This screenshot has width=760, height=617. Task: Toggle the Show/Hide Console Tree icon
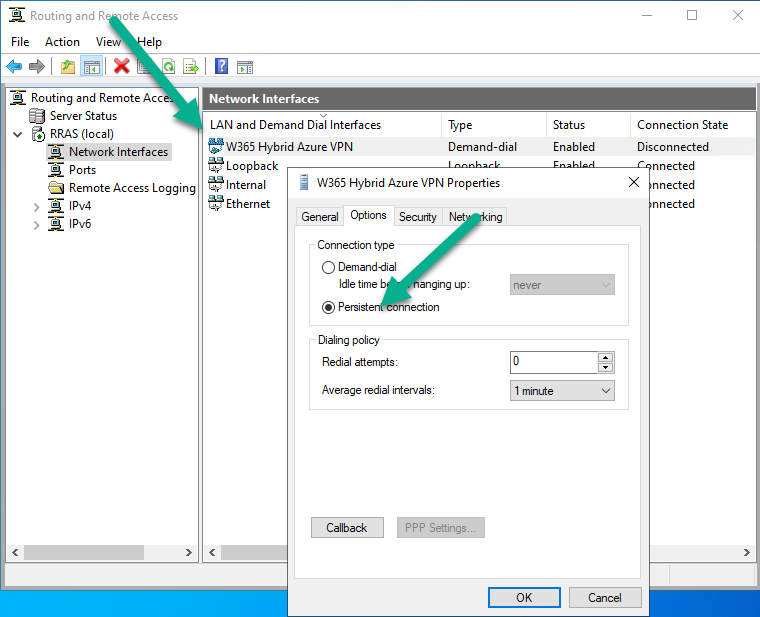point(92,66)
